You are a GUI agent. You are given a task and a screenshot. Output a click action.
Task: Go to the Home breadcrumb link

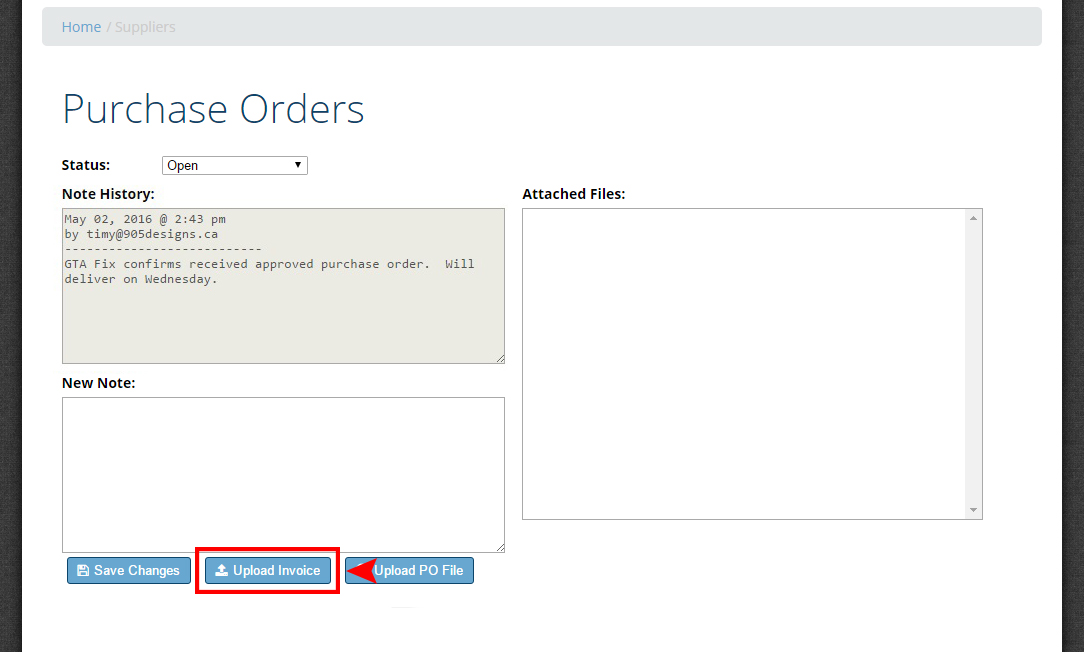[x=81, y=27]
